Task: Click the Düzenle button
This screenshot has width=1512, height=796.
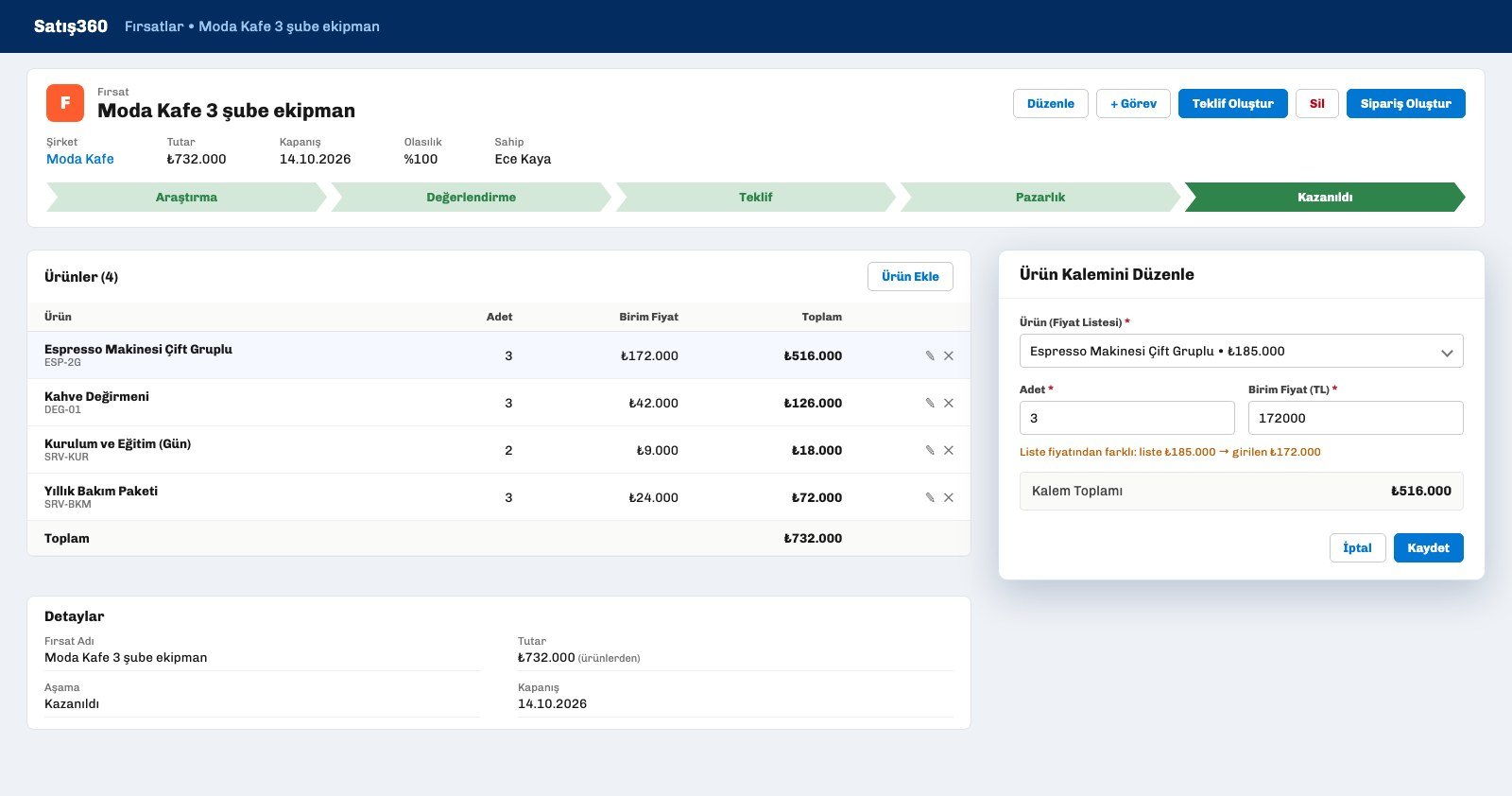Action: click(x=1051, y=103)
